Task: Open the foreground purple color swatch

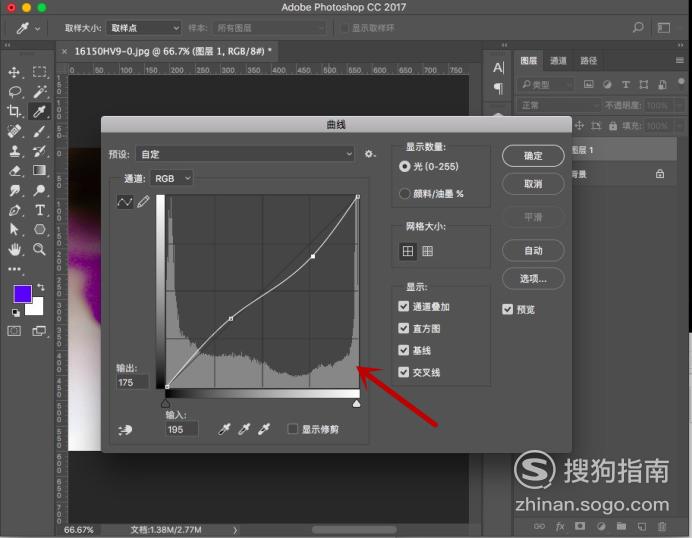Action: 22,293
